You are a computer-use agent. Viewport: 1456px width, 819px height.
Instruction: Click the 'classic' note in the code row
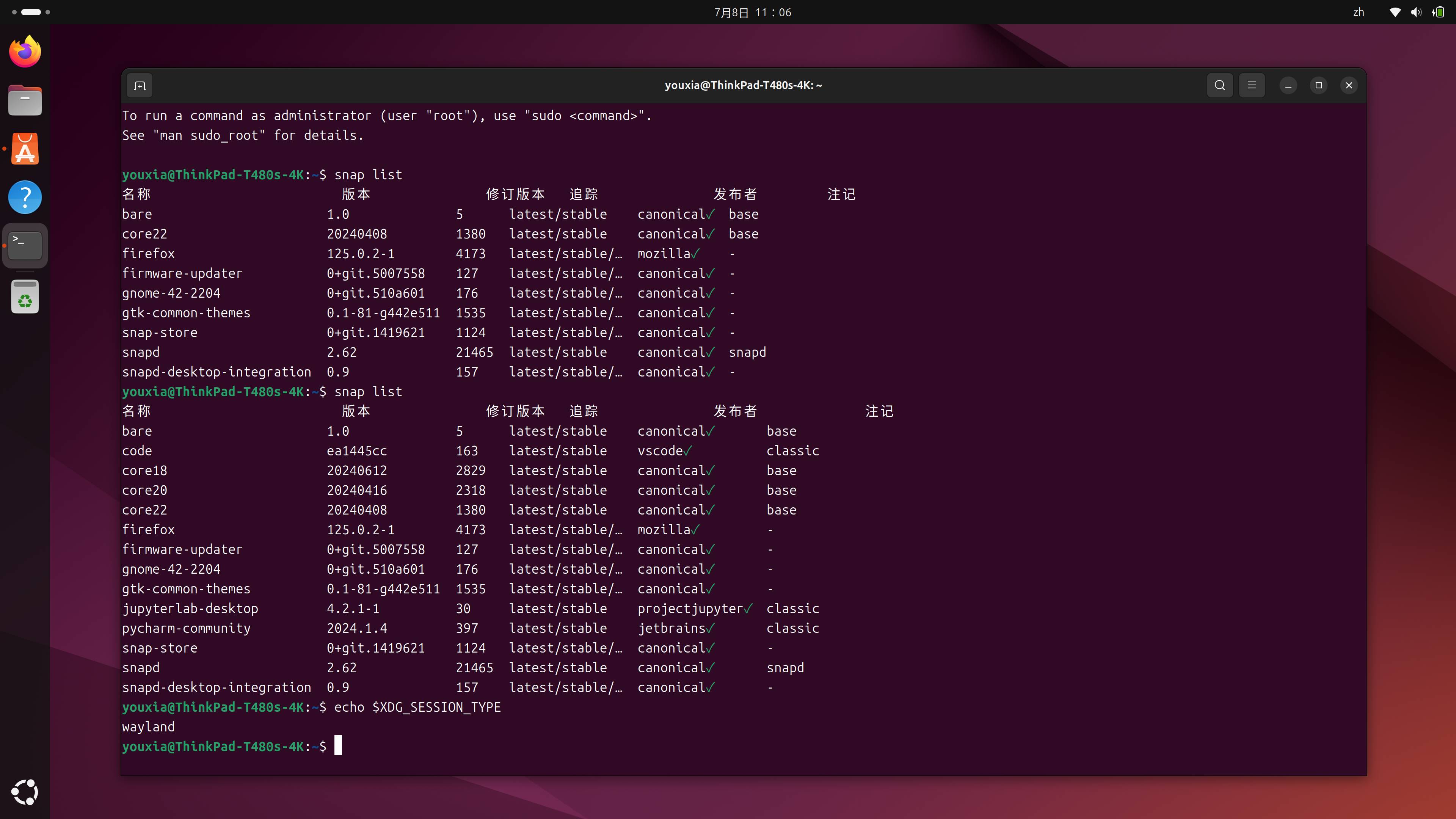[x=792, y=451]
